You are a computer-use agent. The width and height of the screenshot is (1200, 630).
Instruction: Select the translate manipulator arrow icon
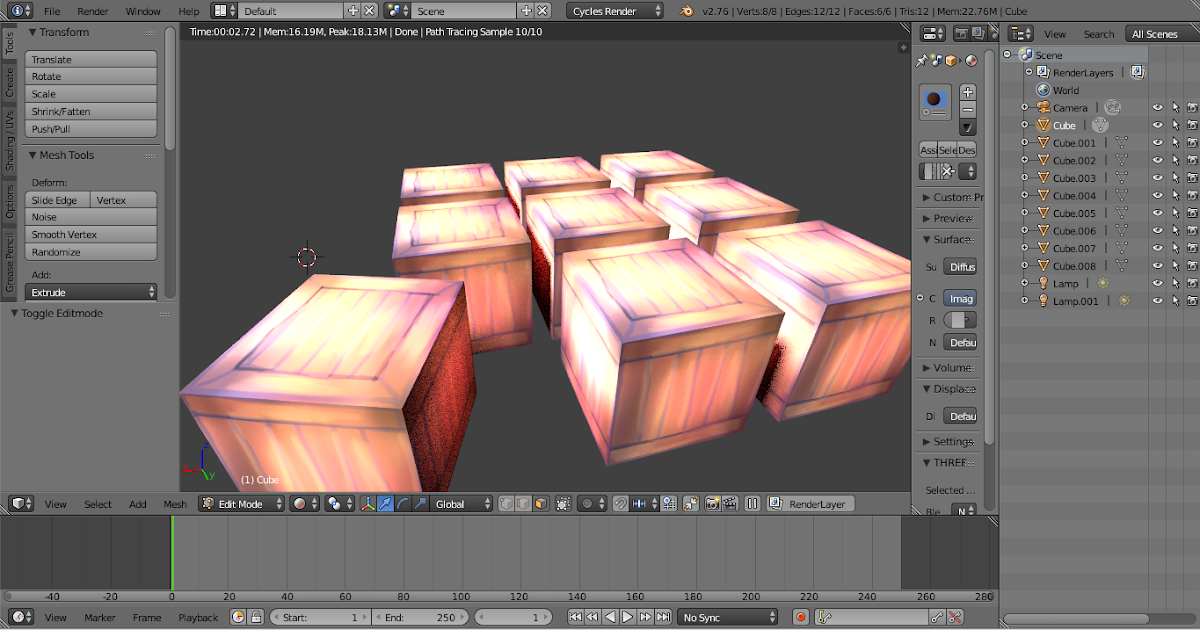click(x=385, y=504)
